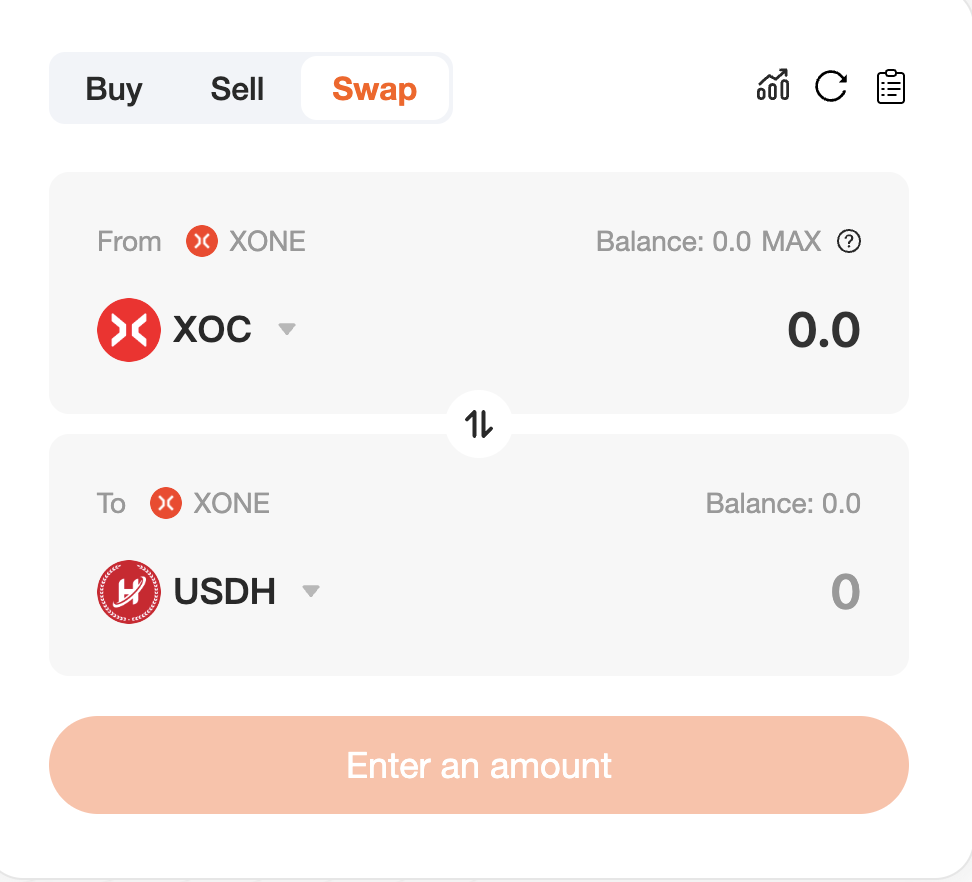This screenshot has height=882, width=972.
Task: Open the price chart icon
Action: [x=773, y=86]
